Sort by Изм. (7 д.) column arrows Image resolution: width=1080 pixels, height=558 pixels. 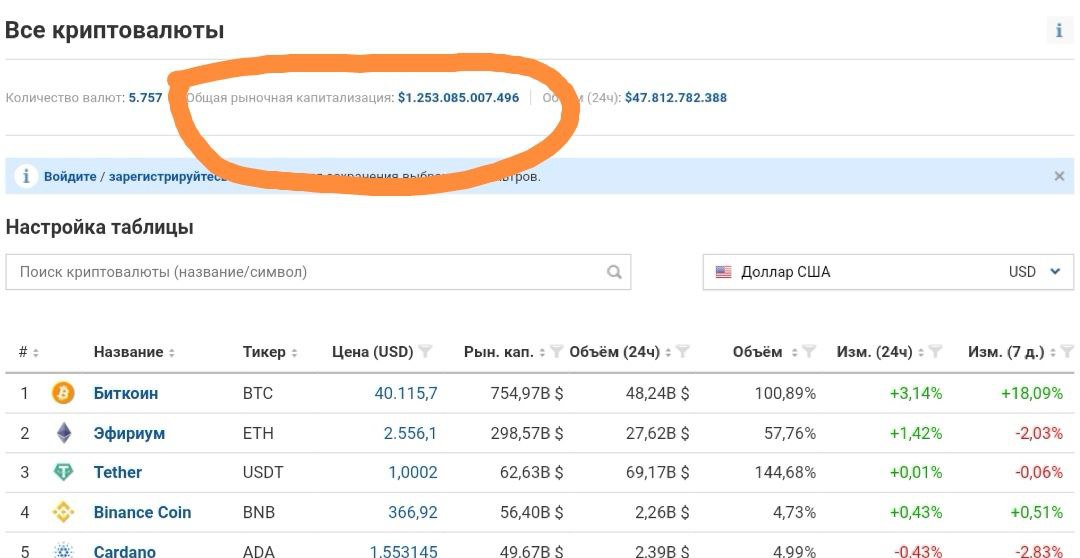pos(1052,353)
